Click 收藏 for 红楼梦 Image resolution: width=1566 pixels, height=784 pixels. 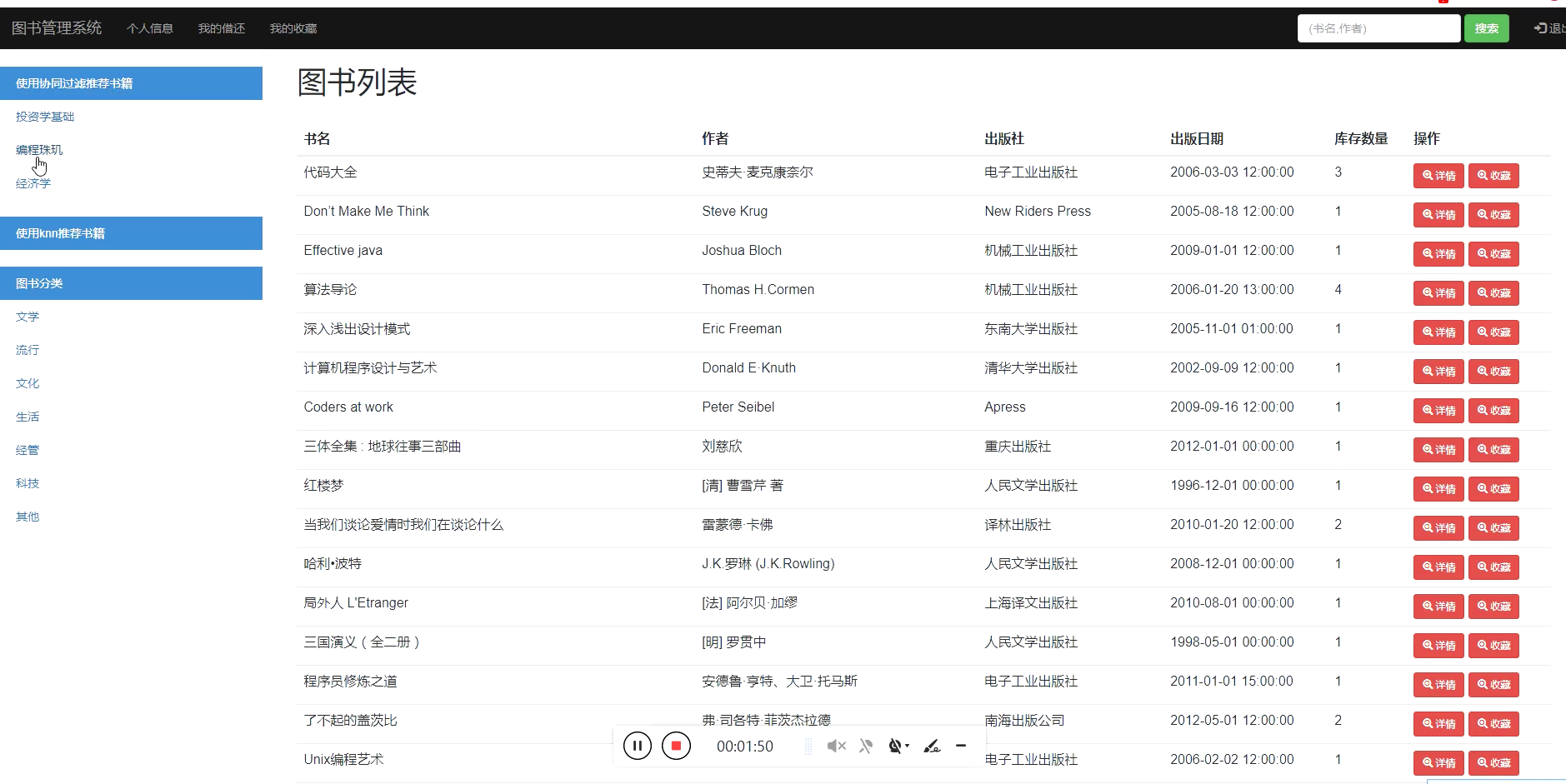pos(1493,489)
